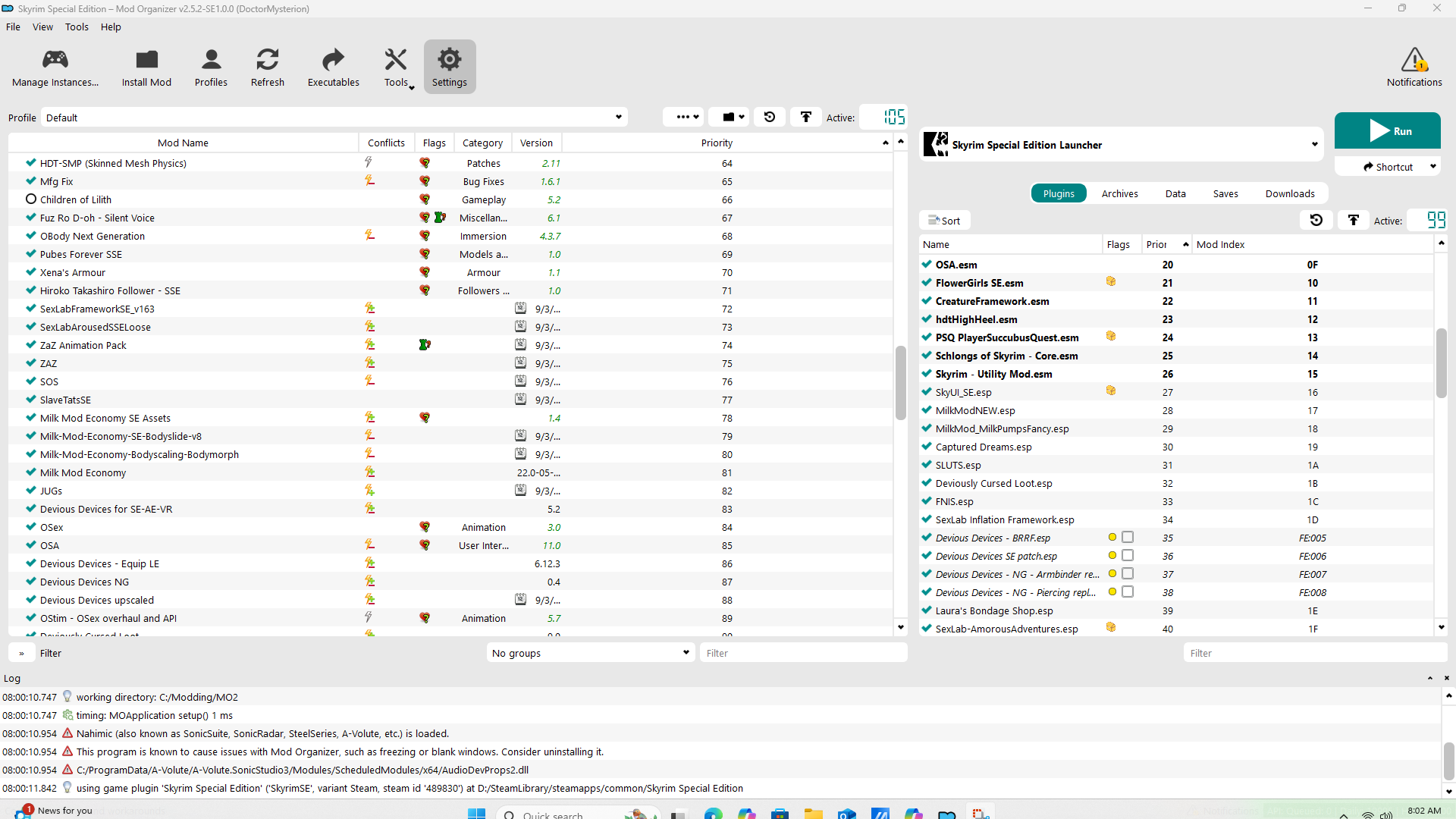Uncheck the HDT-SMP mod checkbox
The image size is (1456, 819).
[x=31, y=163]
